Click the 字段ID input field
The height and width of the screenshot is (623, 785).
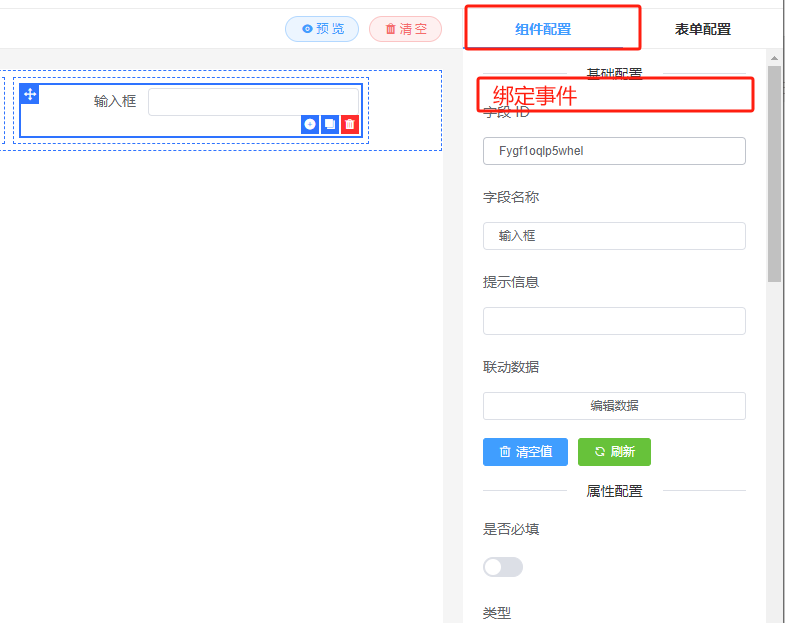(x=614, y=151)
